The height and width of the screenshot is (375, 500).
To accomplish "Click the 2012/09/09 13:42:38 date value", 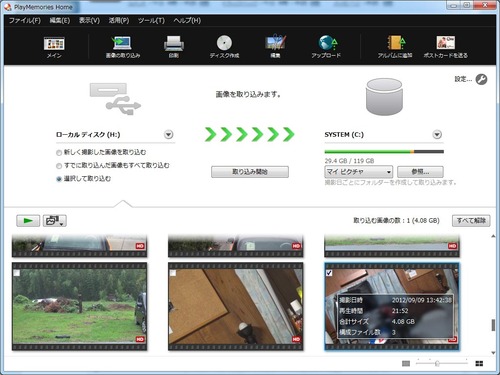I will (x=422, y=300).
